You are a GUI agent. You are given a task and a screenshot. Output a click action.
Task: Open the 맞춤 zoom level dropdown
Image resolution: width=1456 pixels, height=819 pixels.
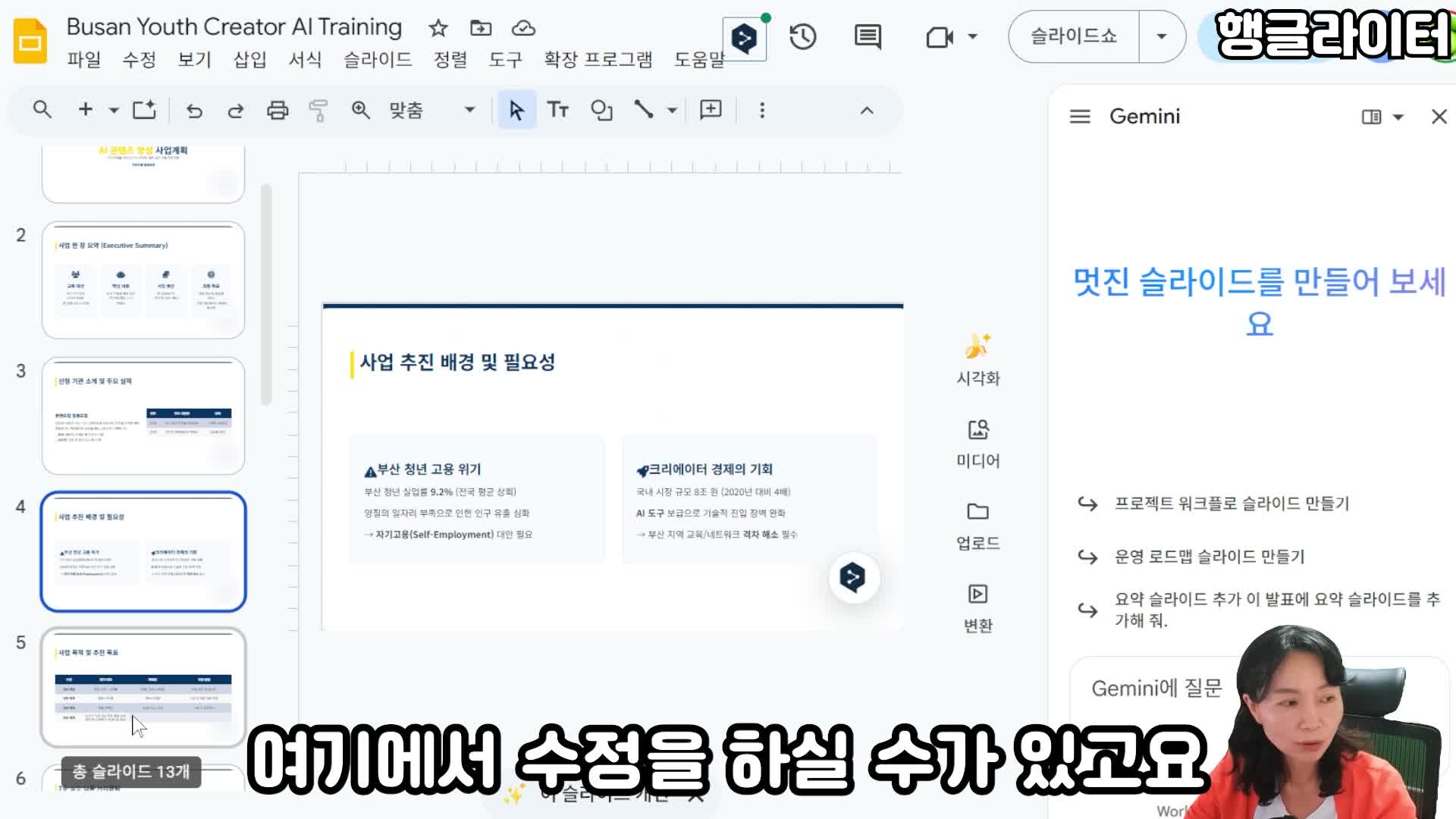tap(432, 111)
